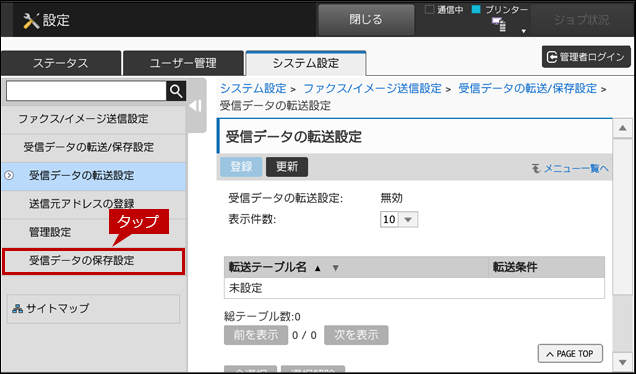
Task: Focus the sidebar search input field
Action: point(86,91)
